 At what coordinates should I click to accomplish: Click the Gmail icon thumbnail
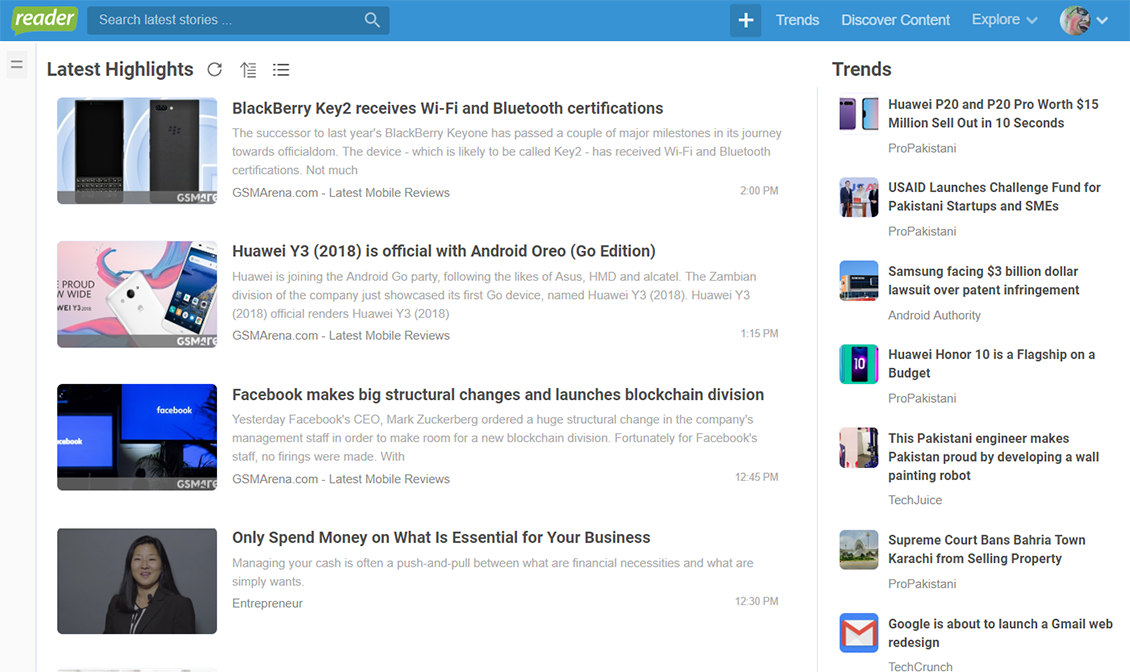tap(859, 633)
